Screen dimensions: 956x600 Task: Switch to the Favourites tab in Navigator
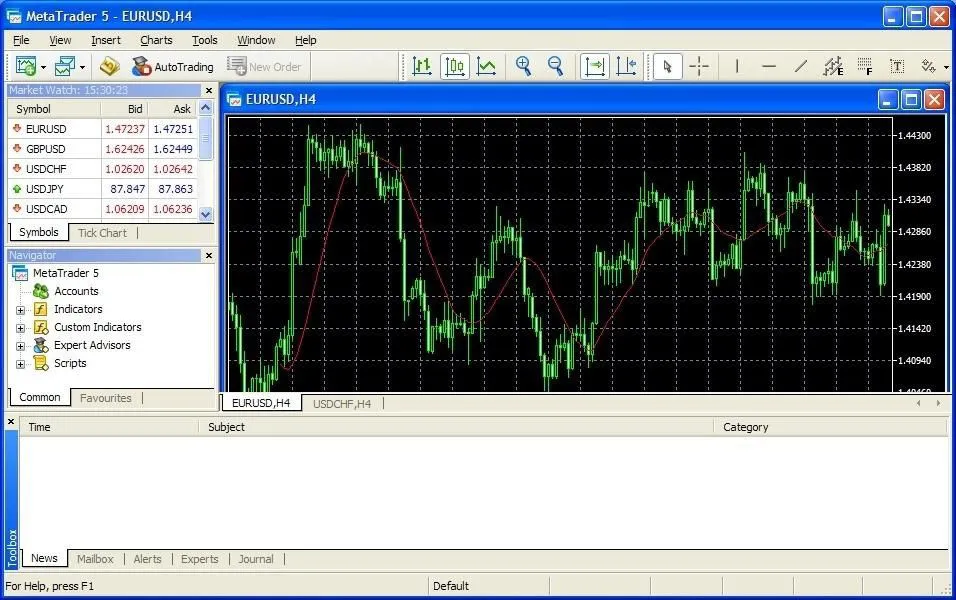tap(105, 398)
